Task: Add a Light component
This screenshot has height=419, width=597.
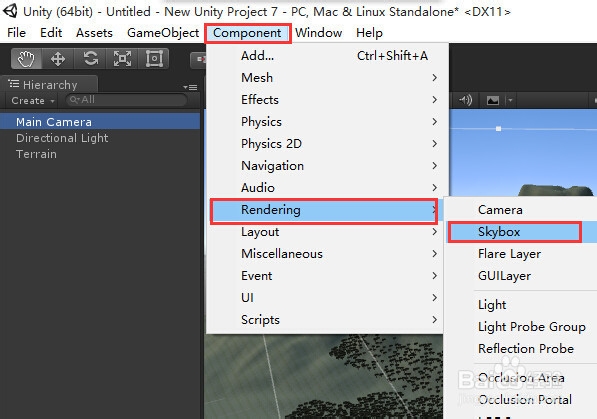Action: coord(522,305)
